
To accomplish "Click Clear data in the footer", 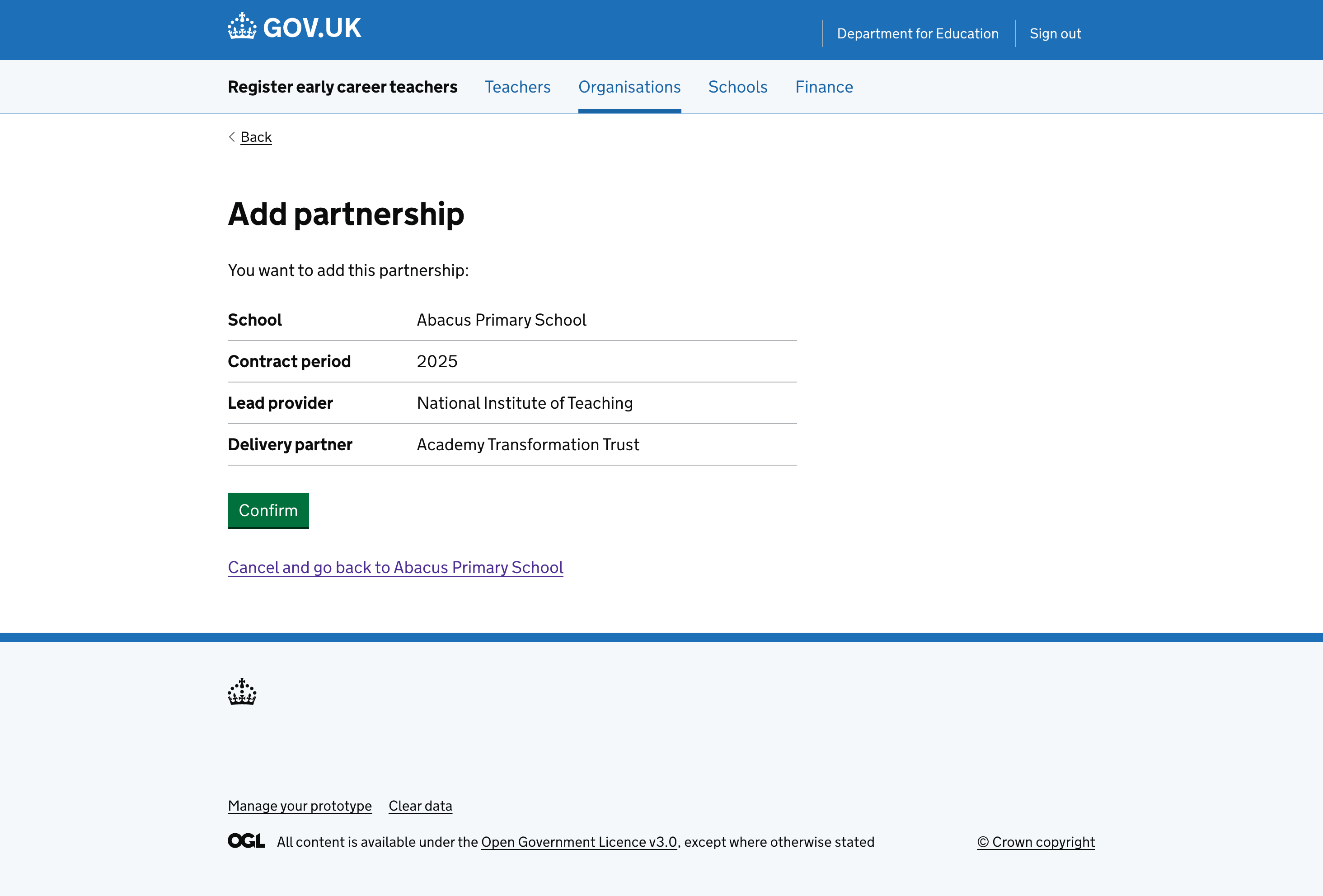I will pyautogui.click(x=420, y=806).
